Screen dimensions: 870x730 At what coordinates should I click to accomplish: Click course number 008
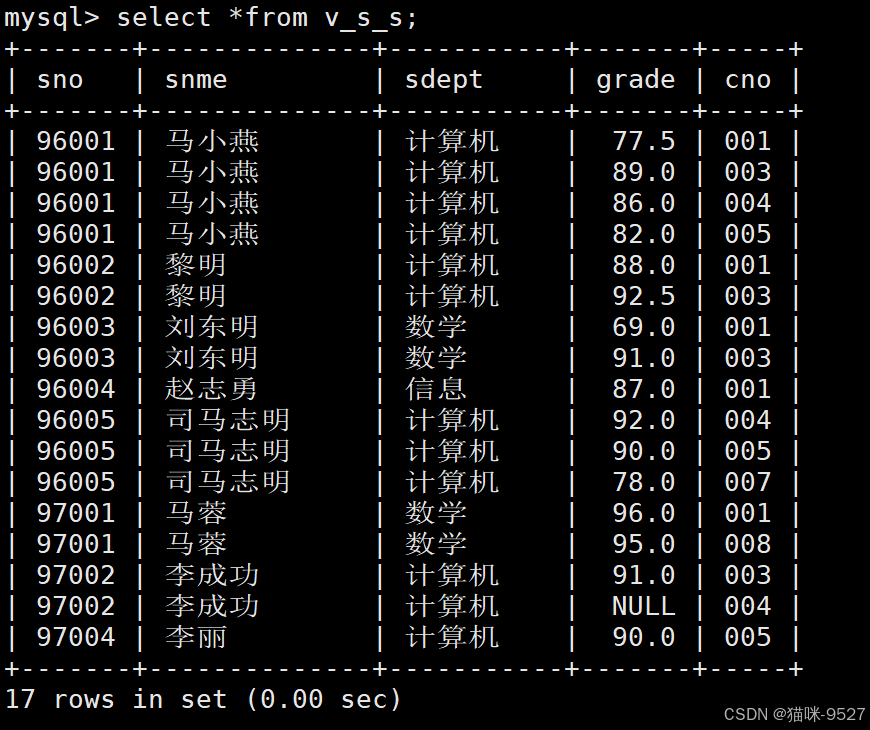pyautogui.click(x=748, y=545)
